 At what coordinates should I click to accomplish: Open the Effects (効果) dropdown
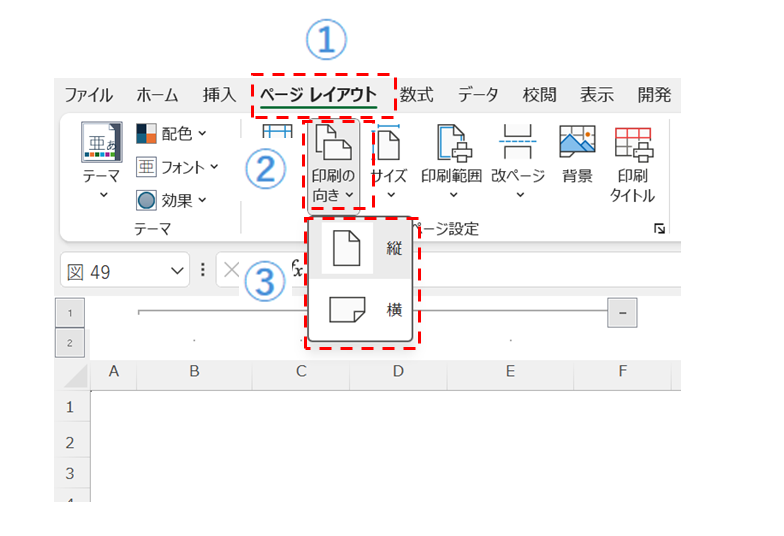[172, 200]
